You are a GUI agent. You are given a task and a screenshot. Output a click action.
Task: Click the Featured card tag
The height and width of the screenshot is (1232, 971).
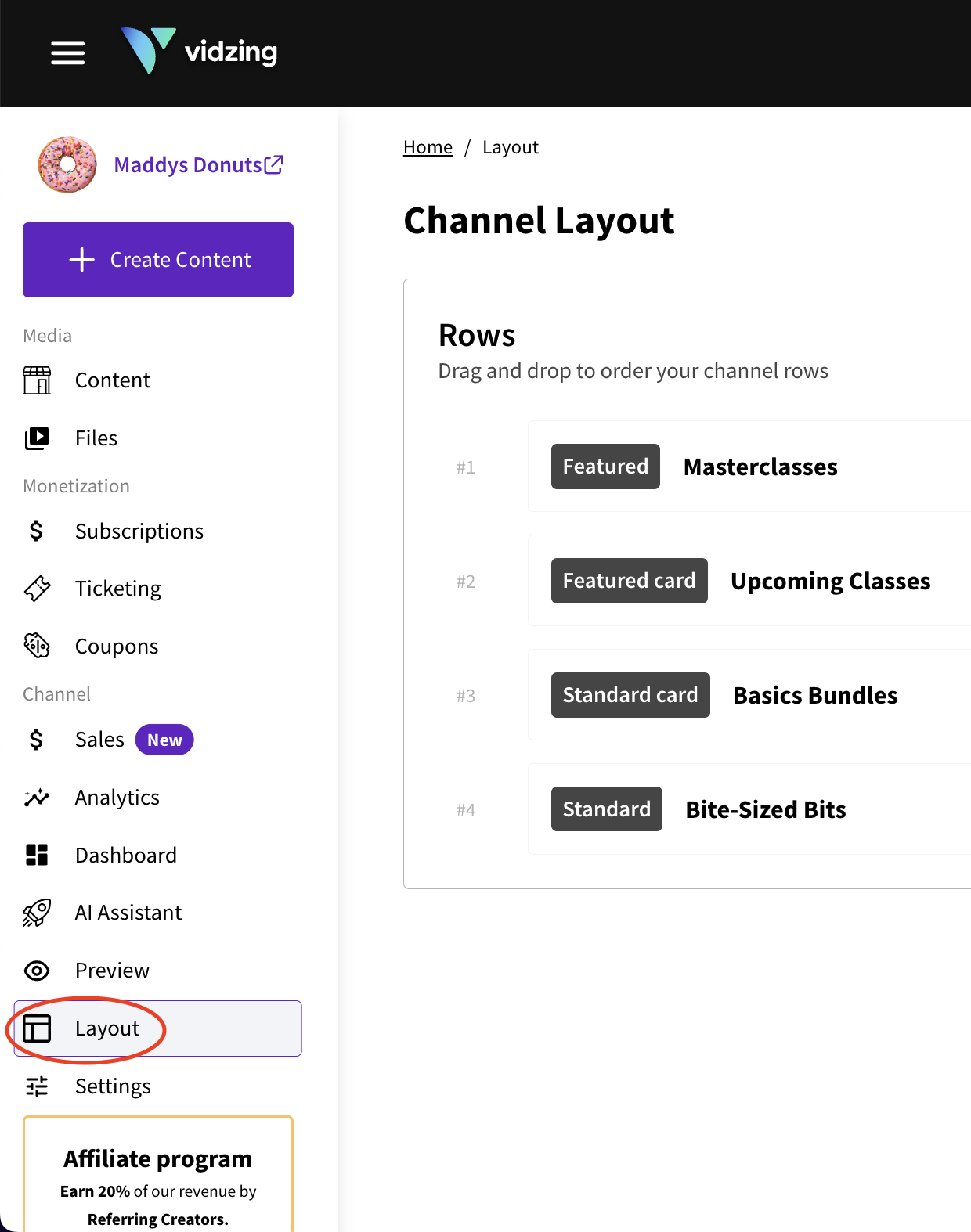click(630, 581)
